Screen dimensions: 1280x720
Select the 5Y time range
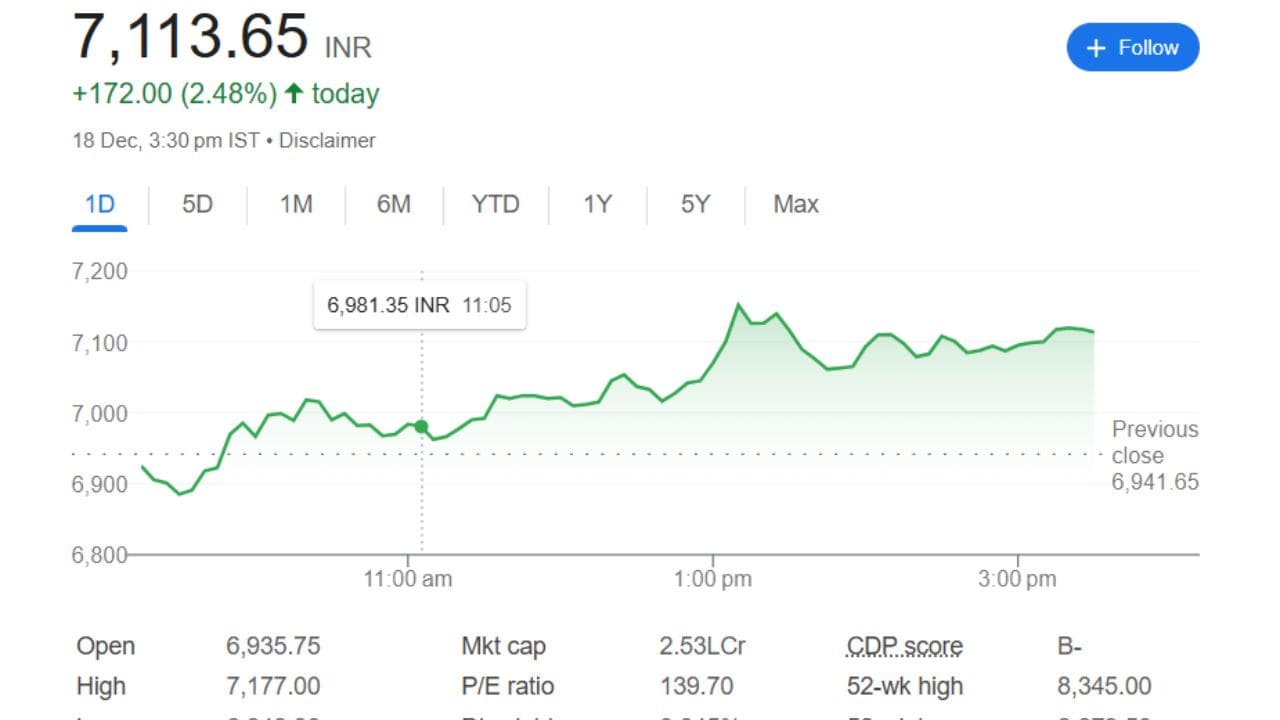coord(694,204)
